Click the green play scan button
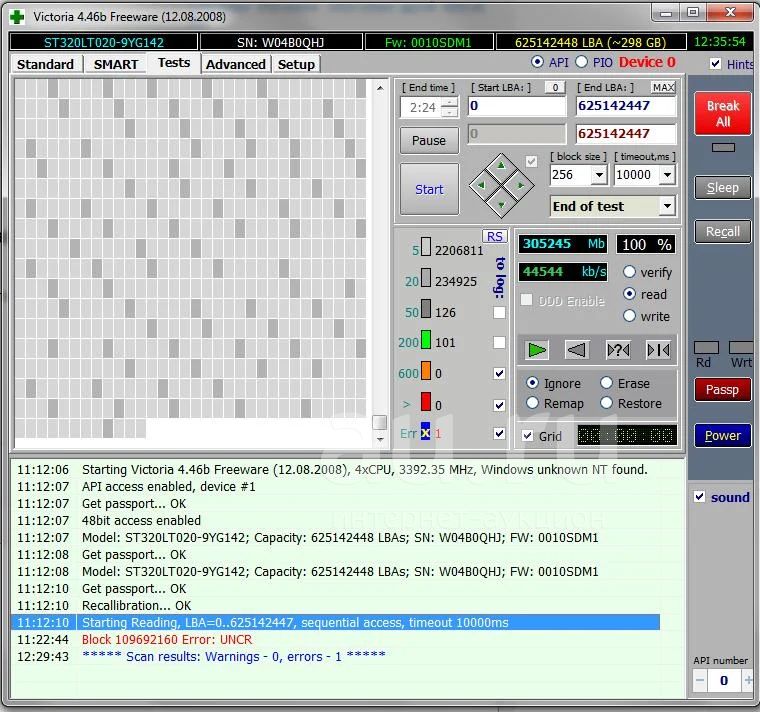This screenshot has height=712, width=760. pyautogui.click(x=536, y=349)
